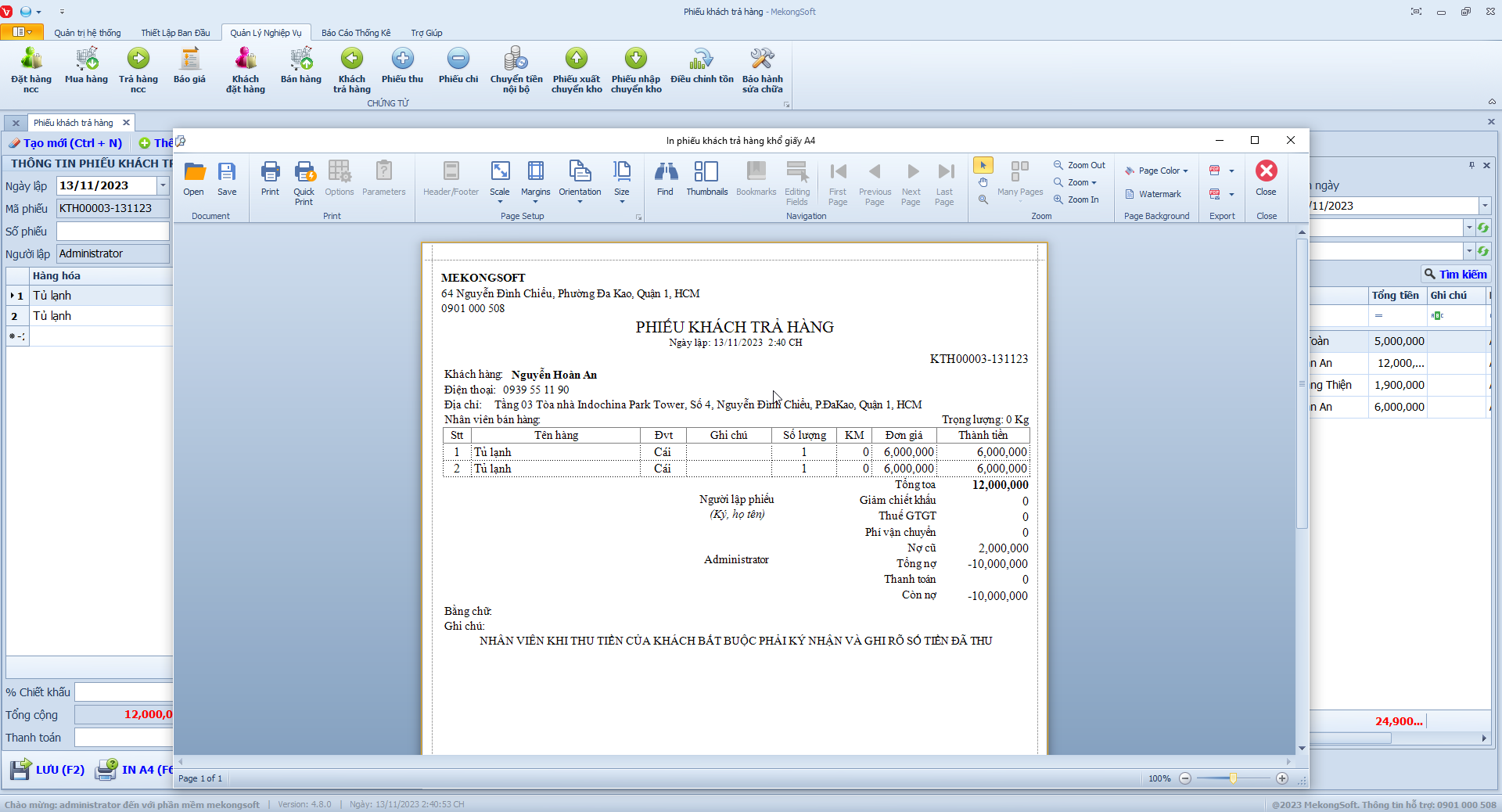Click the Số phiếu input field

pyautogui.click(x=113, y=232)
